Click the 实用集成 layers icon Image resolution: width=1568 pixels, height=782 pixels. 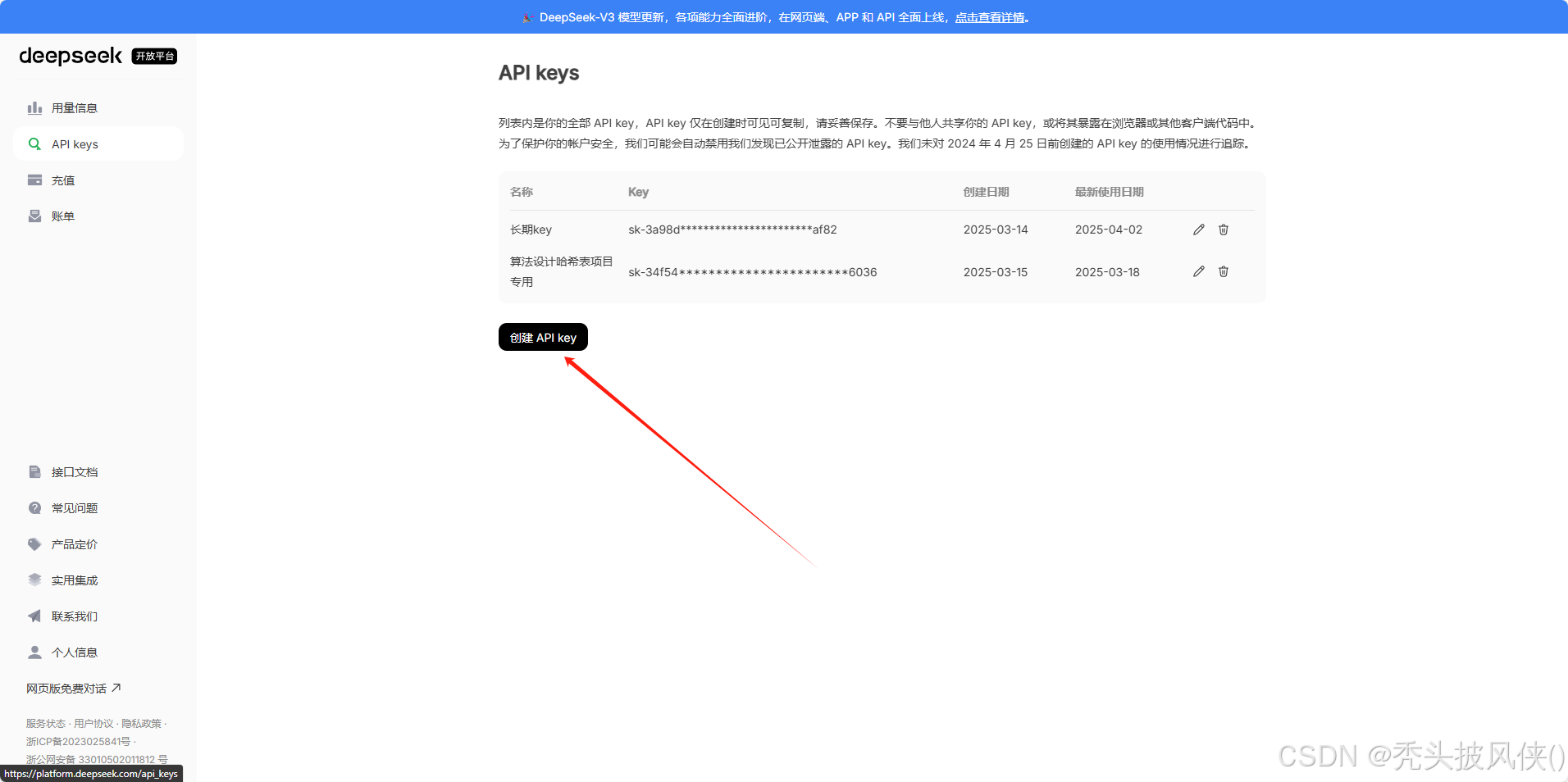(34, 580)
